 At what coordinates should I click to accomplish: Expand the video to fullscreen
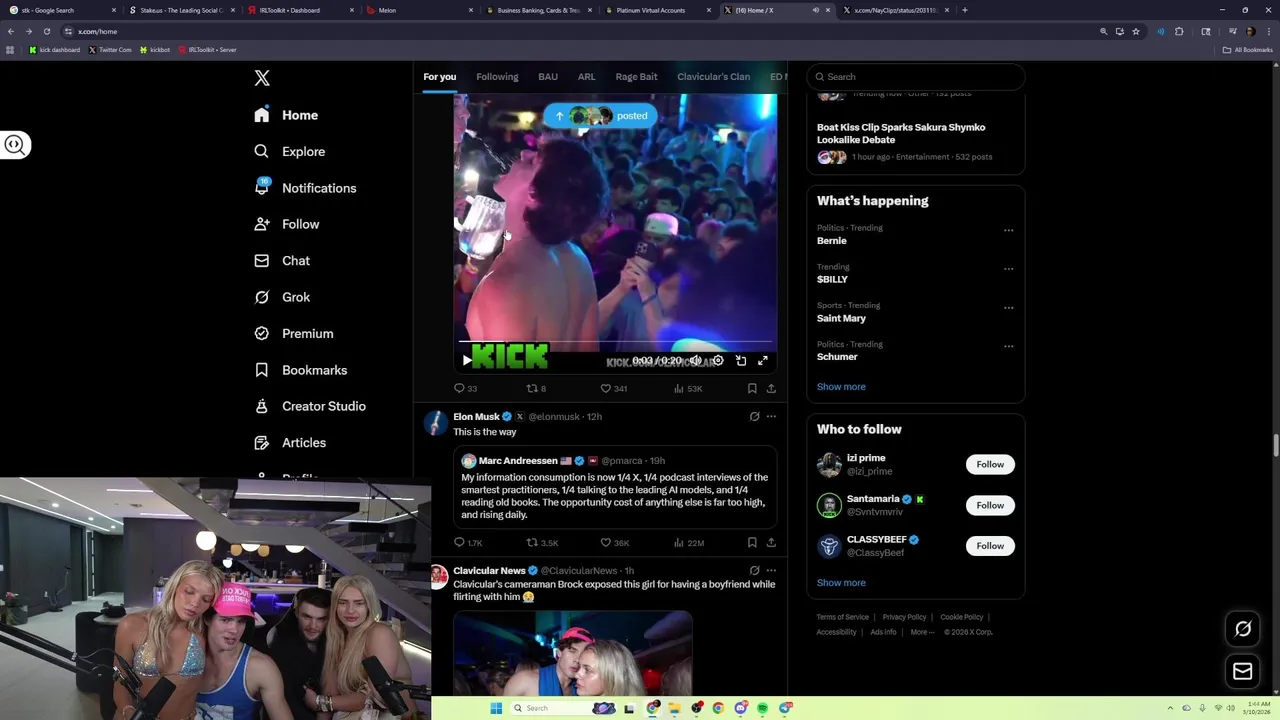click(763, 360)
